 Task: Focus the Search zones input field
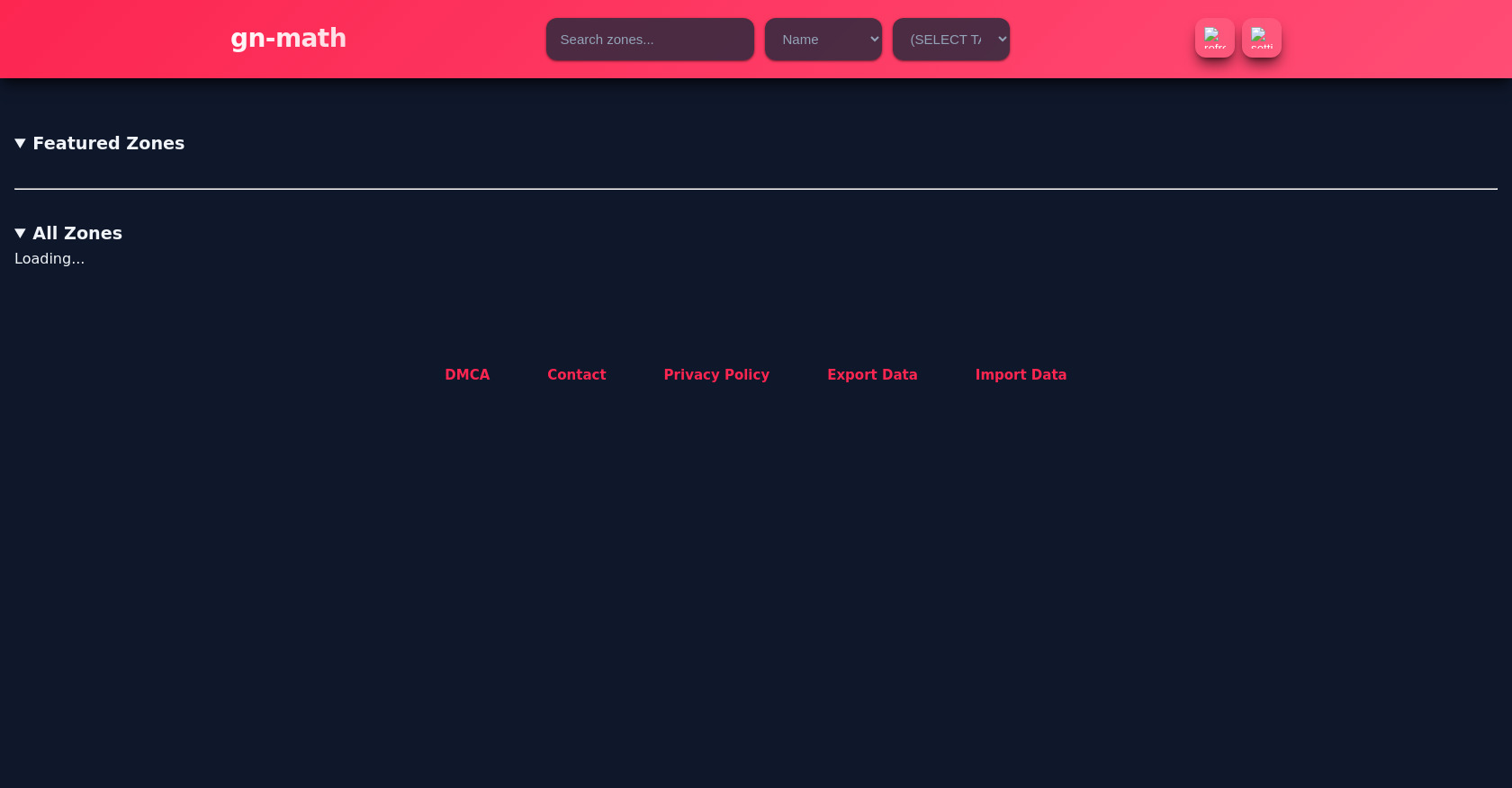point(649,40)
